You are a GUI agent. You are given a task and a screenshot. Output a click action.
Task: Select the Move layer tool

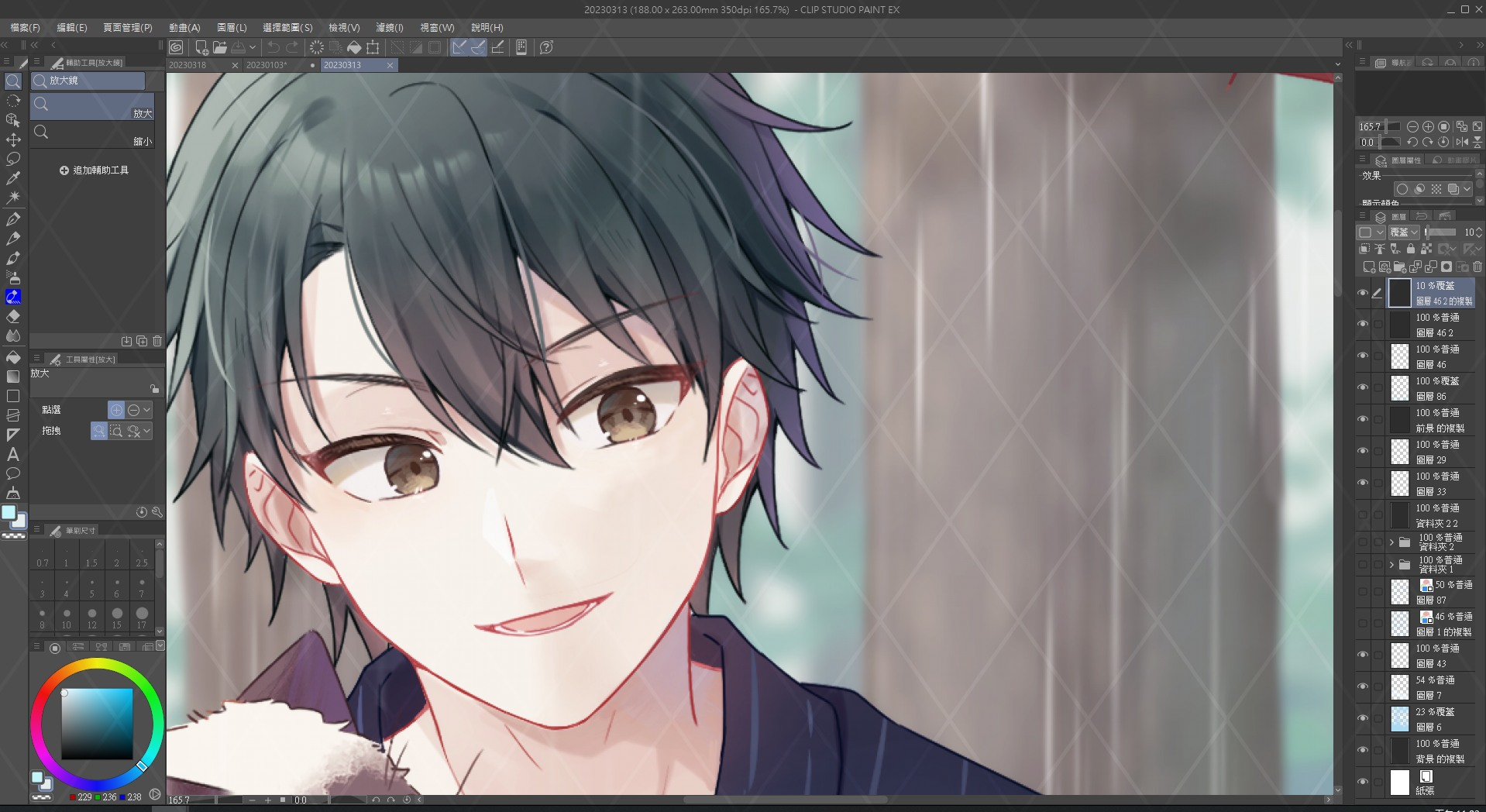pos(13,139)
